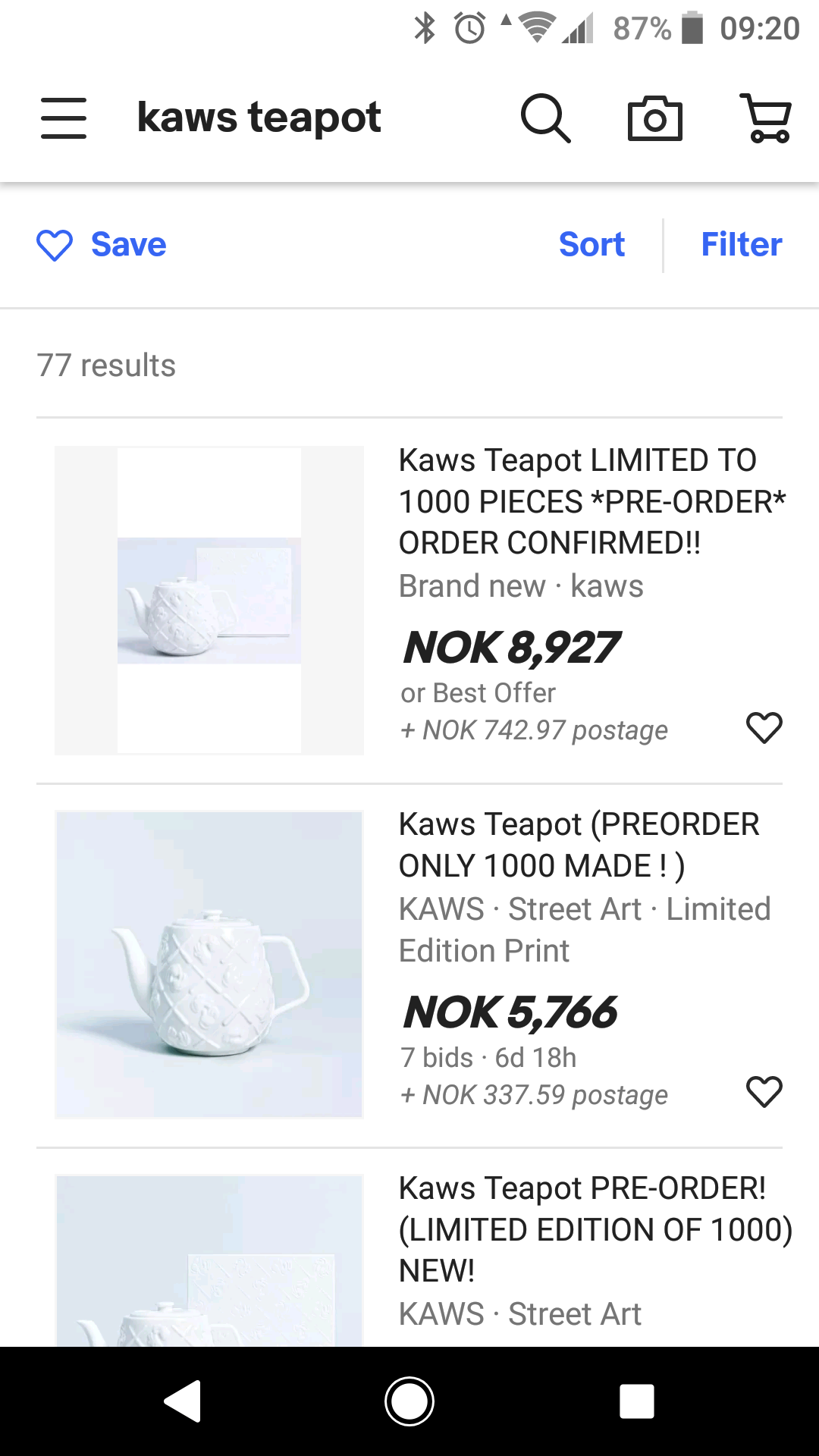Add NOK 8,927 teapot to watchlist

tap(764, 728)
